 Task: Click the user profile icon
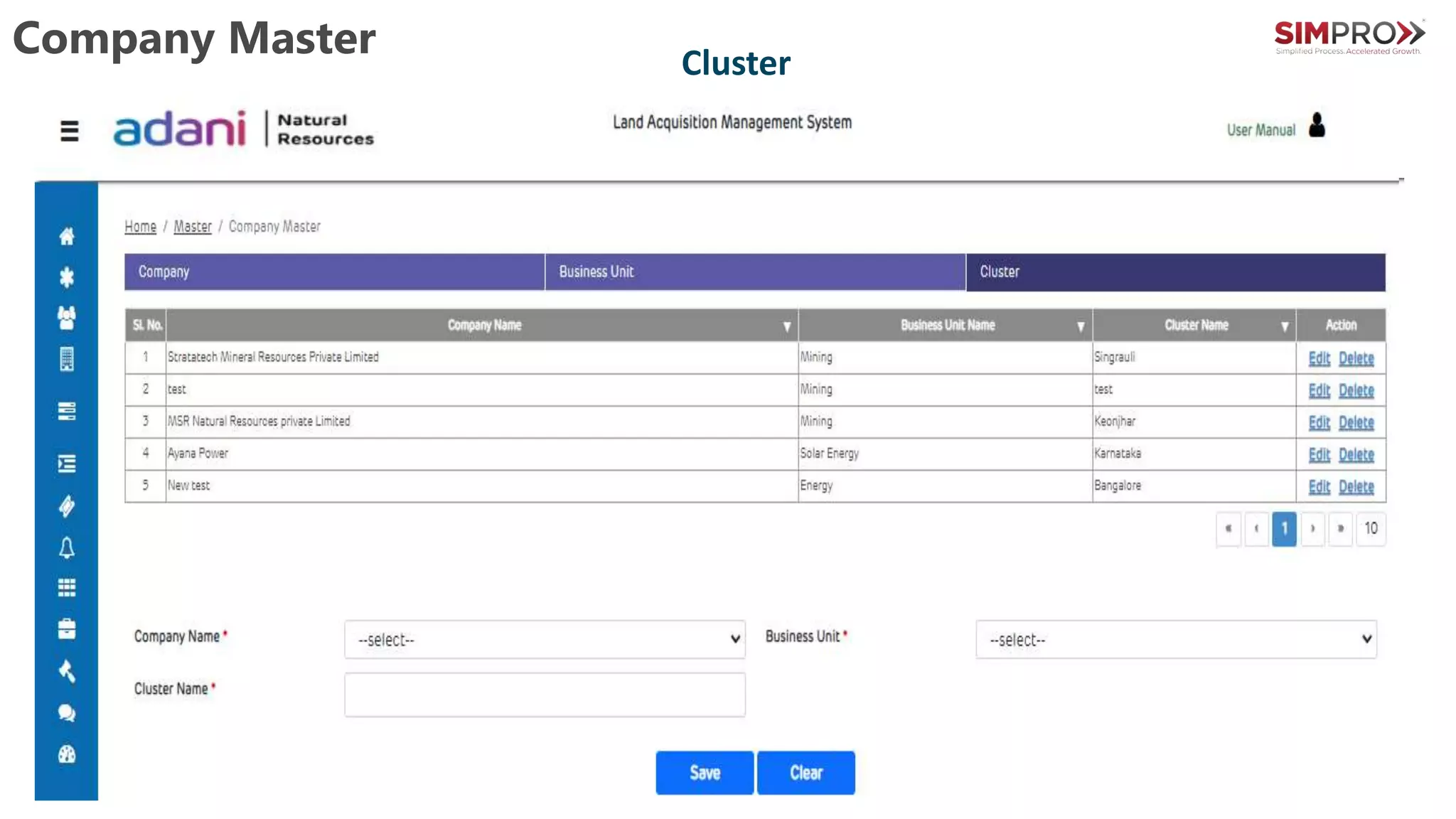click(1317, 126)
